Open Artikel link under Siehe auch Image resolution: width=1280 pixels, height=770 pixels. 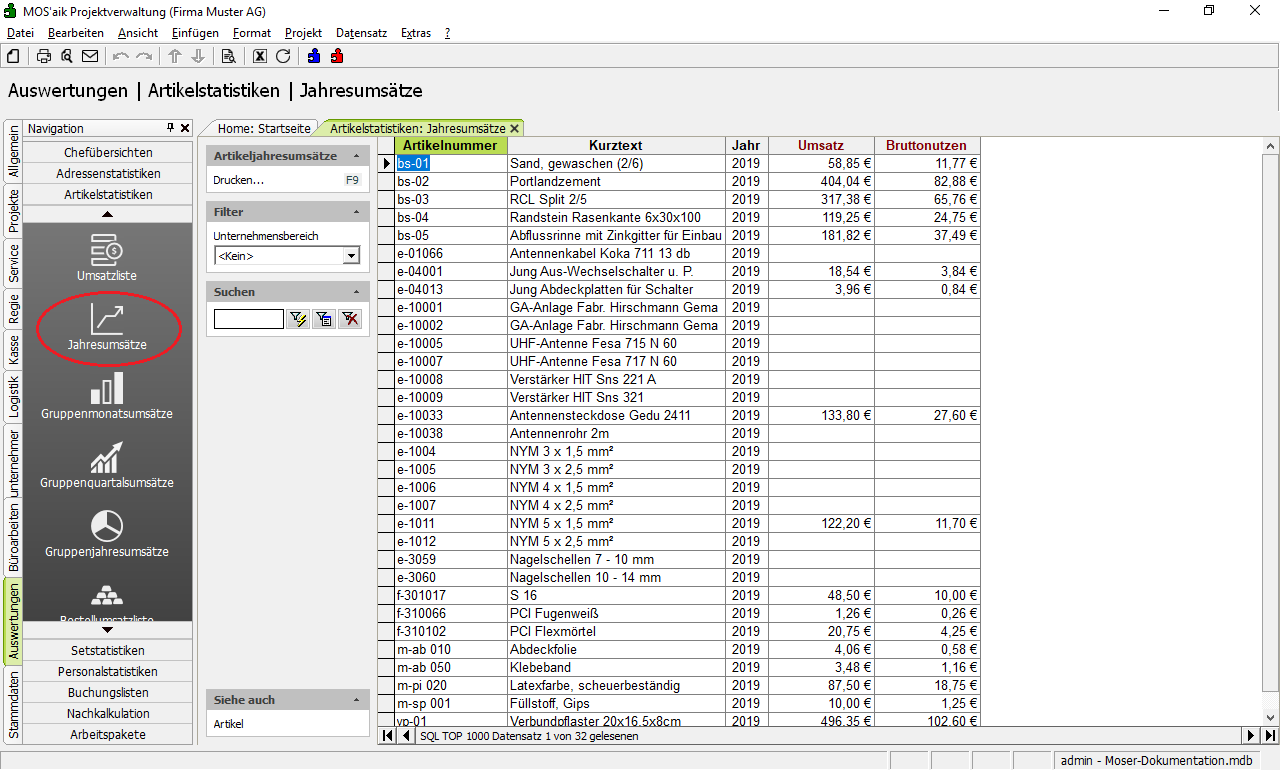pyautogui.click(x=228, y=724)
